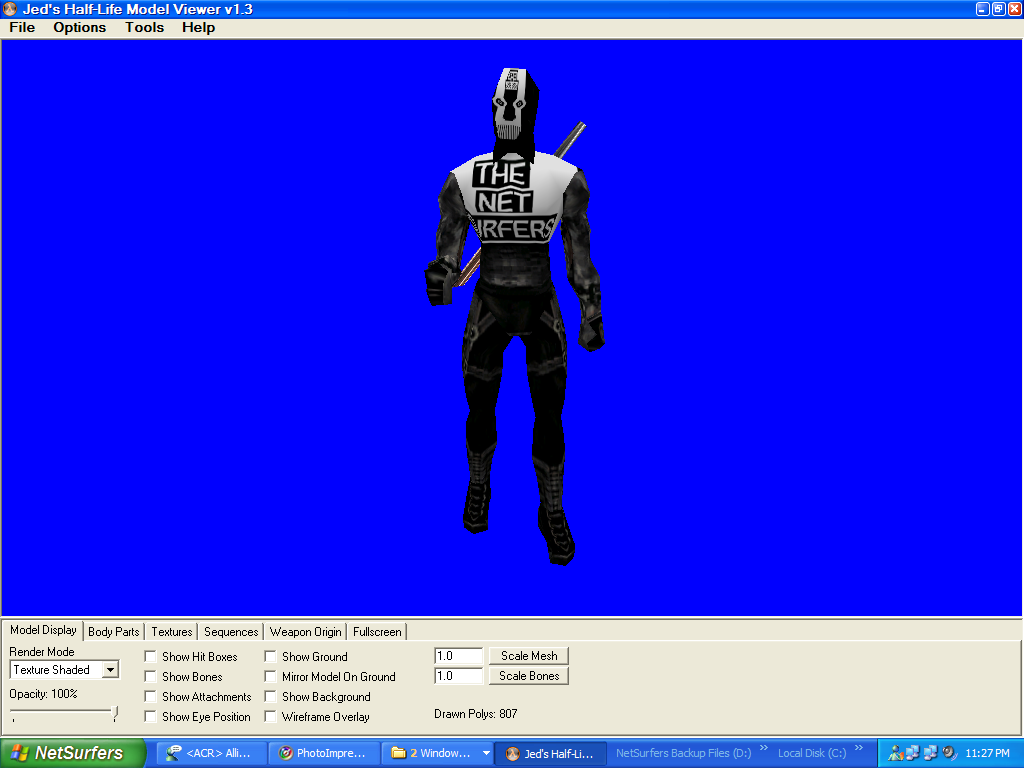This screenshot has width=1024, height=768.
Task: Click the Render Mode label
Action: 42,652
